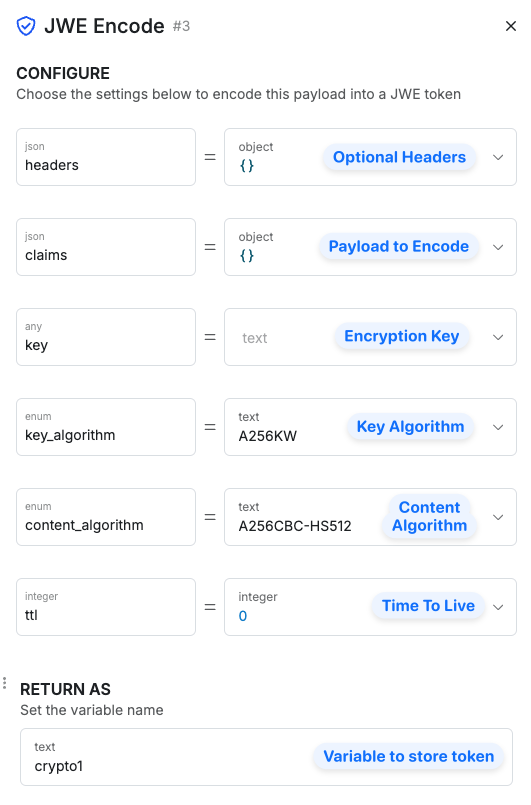Click the Variable to store token badge
Screen dimensions: 531x805
(x=408, y=756)
